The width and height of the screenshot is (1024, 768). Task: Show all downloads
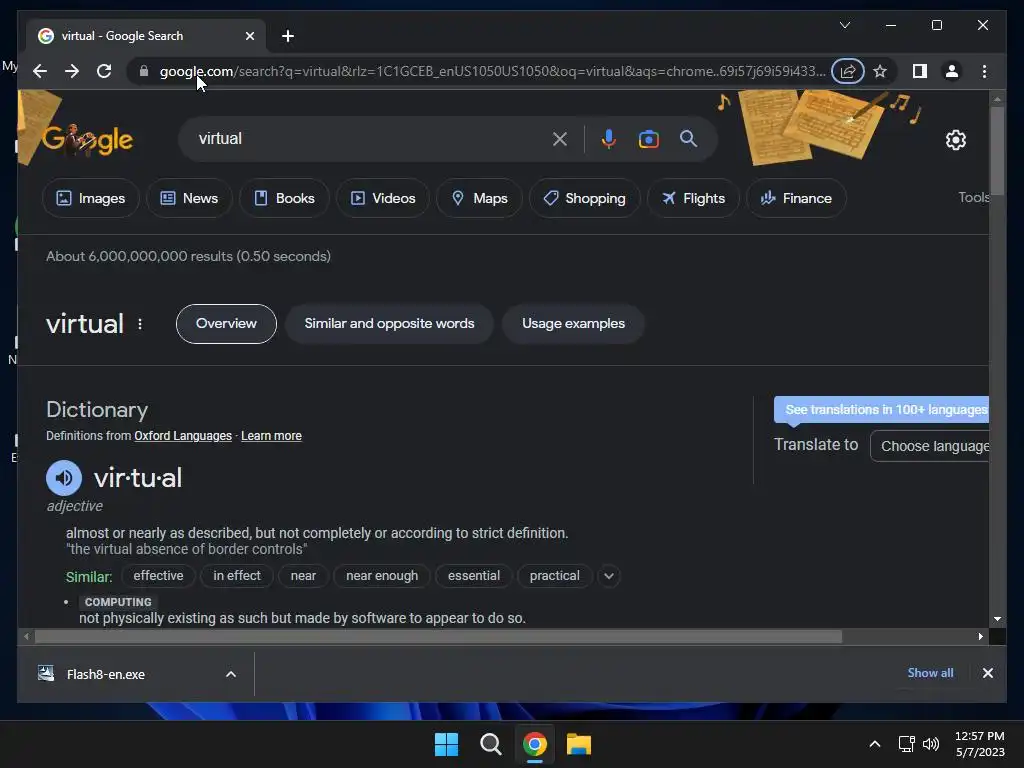click(930, 673)
